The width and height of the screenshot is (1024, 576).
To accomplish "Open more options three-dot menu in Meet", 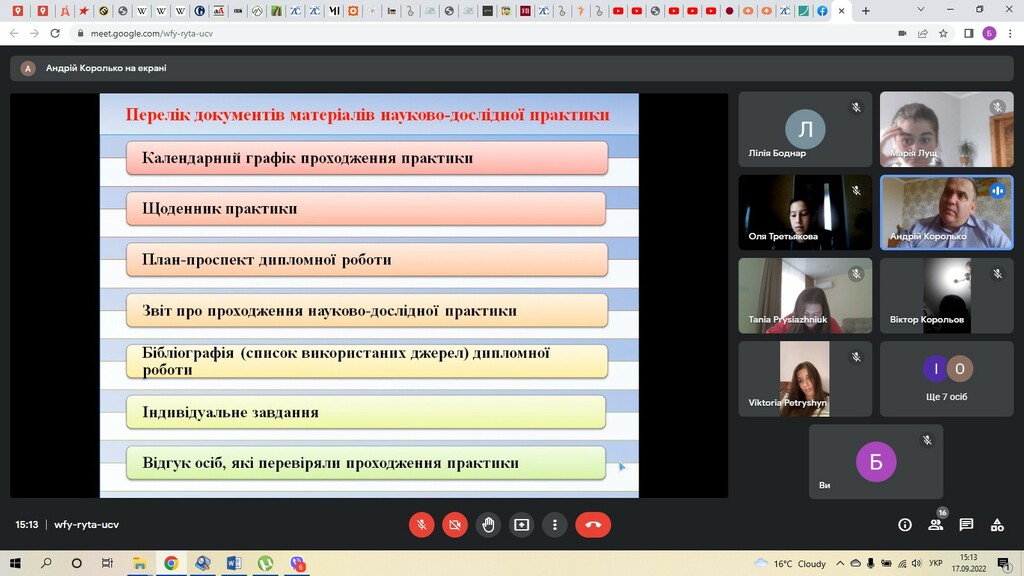I will [554, 524].
